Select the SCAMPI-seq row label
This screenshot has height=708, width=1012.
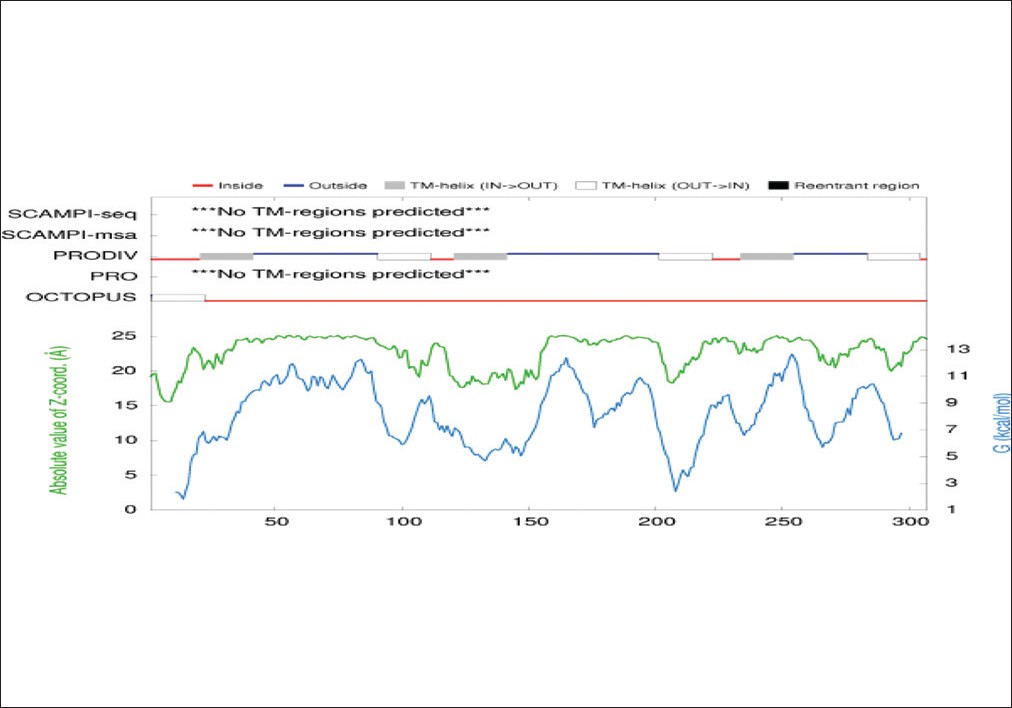72,214
